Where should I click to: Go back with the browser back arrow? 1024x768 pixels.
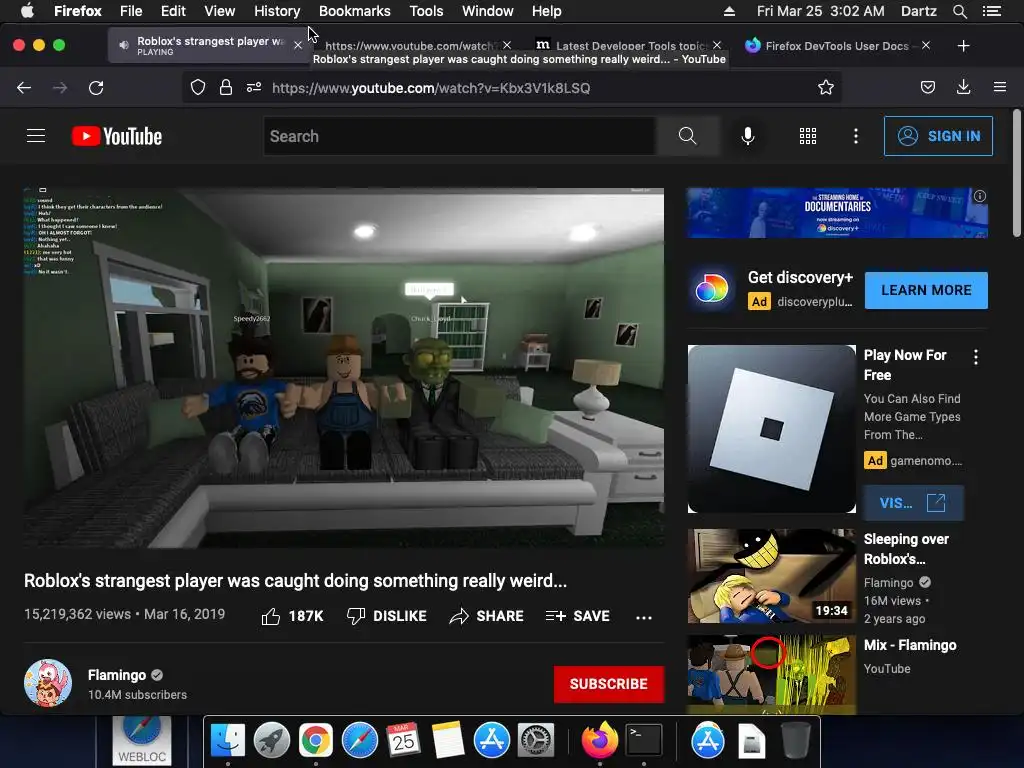[x=24, y=88]
